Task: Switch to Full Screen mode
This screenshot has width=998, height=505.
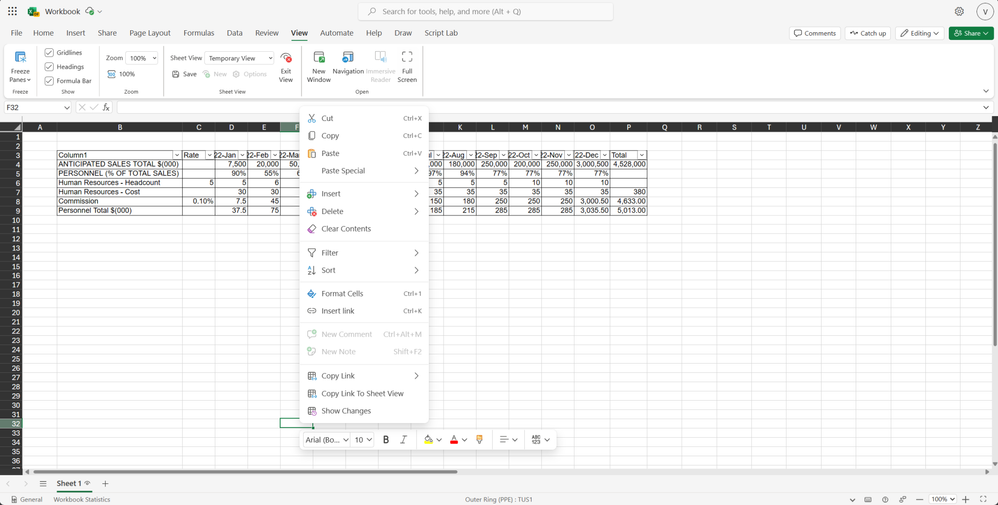Action: click(407, 66)
